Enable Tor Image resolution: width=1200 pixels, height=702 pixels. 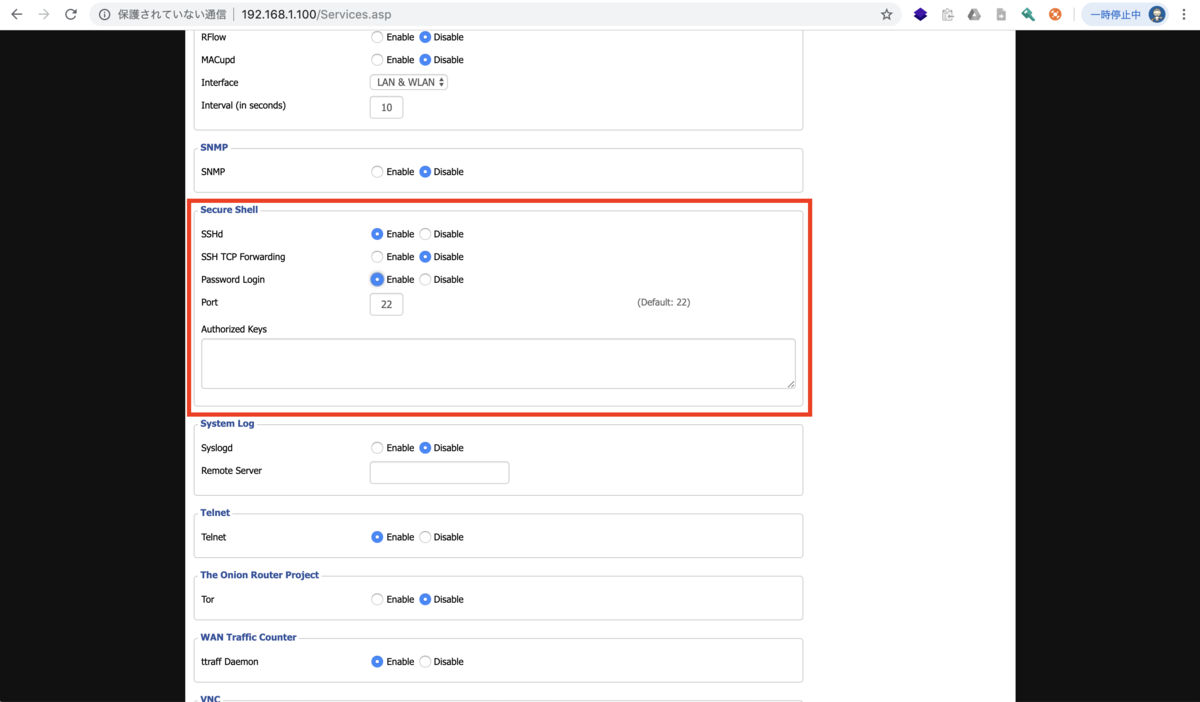377,599
